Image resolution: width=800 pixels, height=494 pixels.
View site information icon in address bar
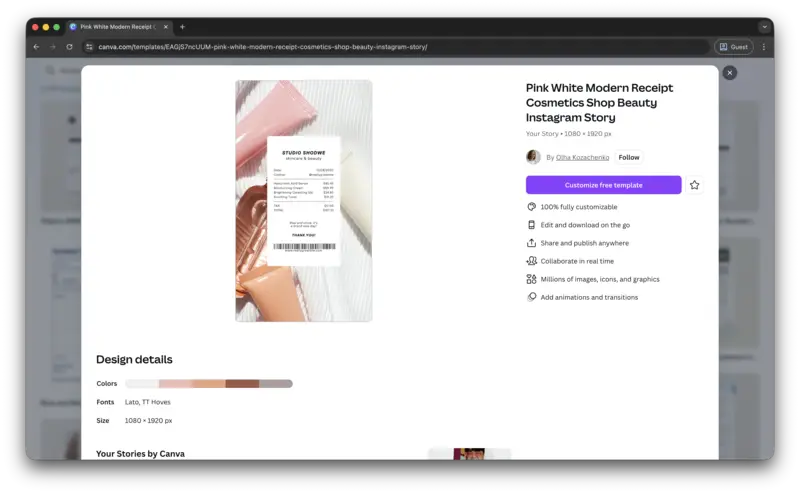pyautogui.click(x=89, y=47)
